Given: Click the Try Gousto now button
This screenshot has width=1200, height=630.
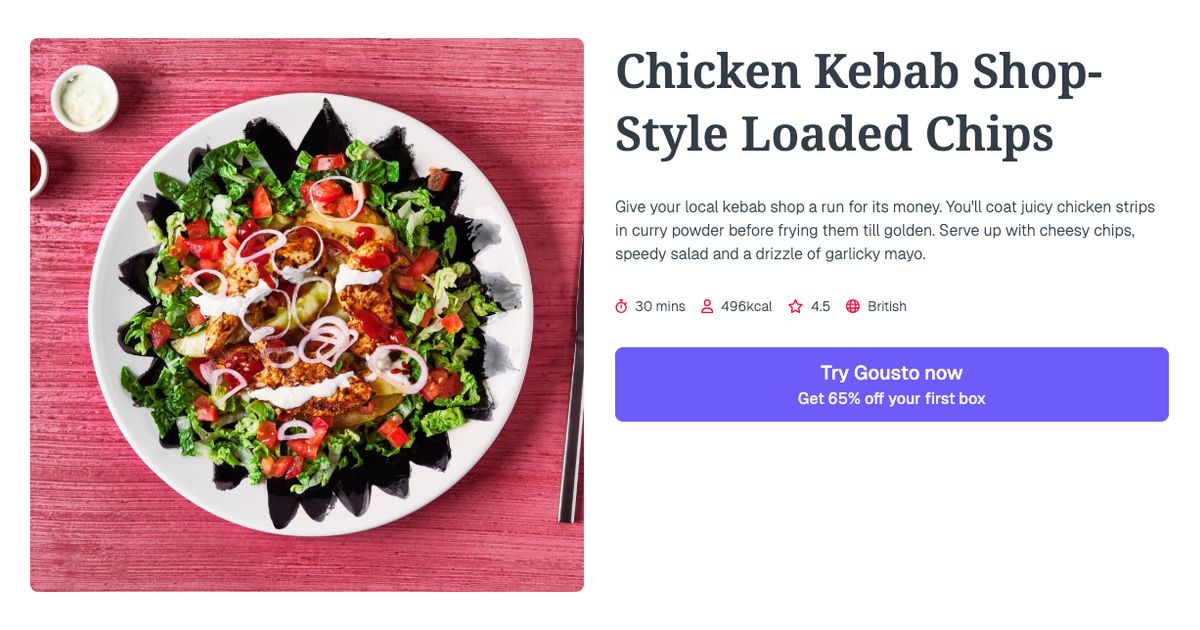Looking at the screenshot, I should pyautogui.click(x=891, y=372).
